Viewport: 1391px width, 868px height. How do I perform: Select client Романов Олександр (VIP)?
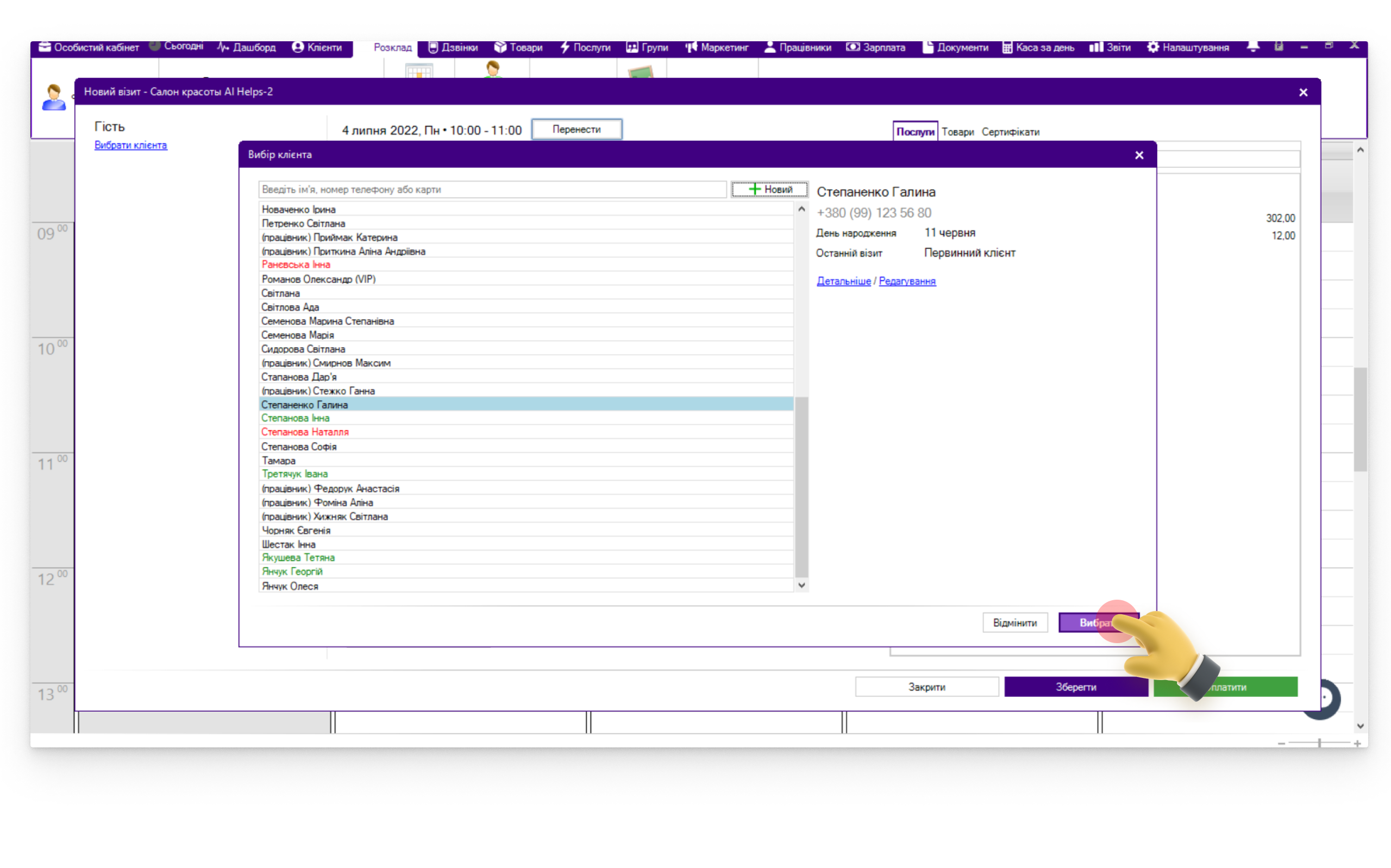[x=526, y=279]
